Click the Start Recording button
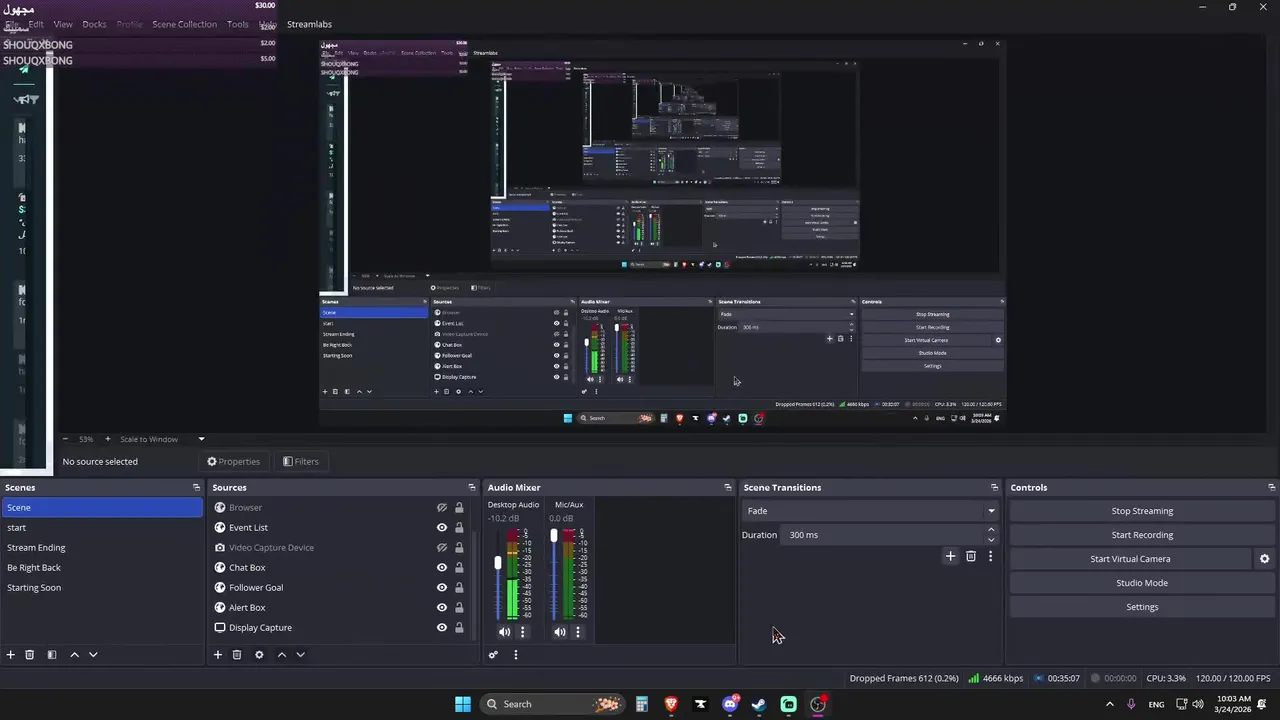 click(x=1142, y=535)
